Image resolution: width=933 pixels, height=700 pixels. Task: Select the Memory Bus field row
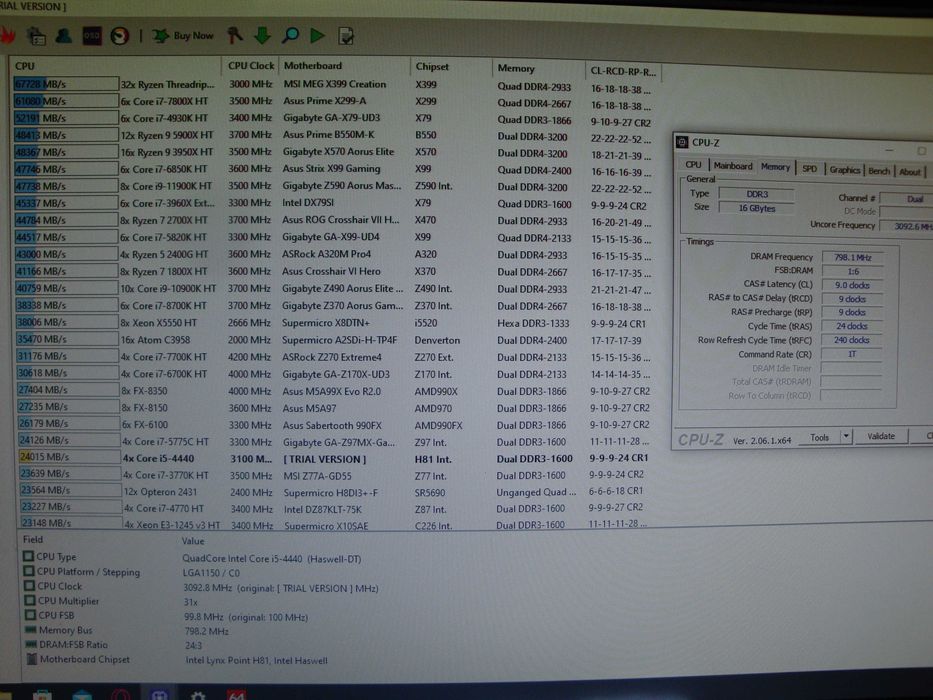[126, 630]
